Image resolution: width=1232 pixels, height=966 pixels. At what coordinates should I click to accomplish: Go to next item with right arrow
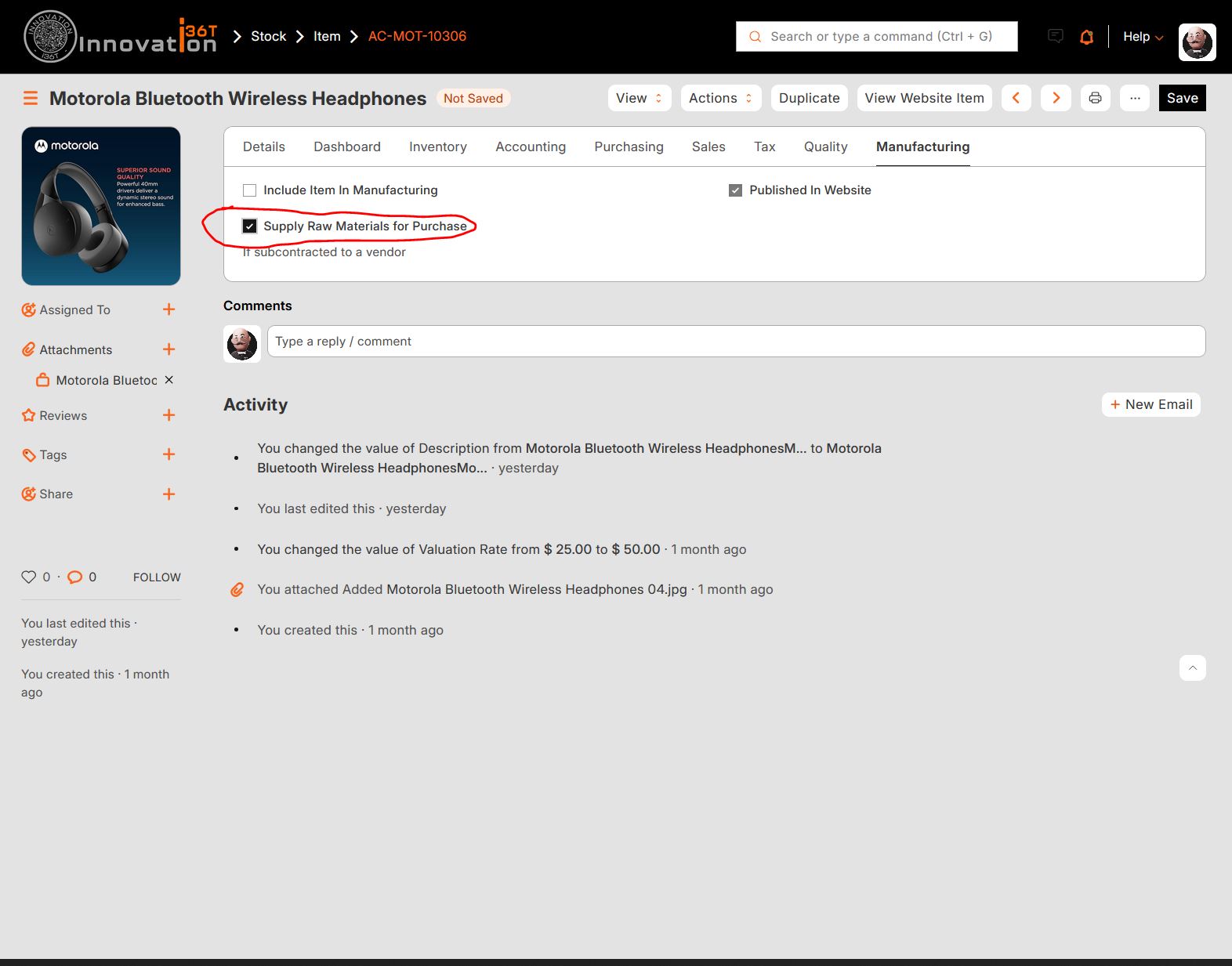click(x=1056, y=98)
